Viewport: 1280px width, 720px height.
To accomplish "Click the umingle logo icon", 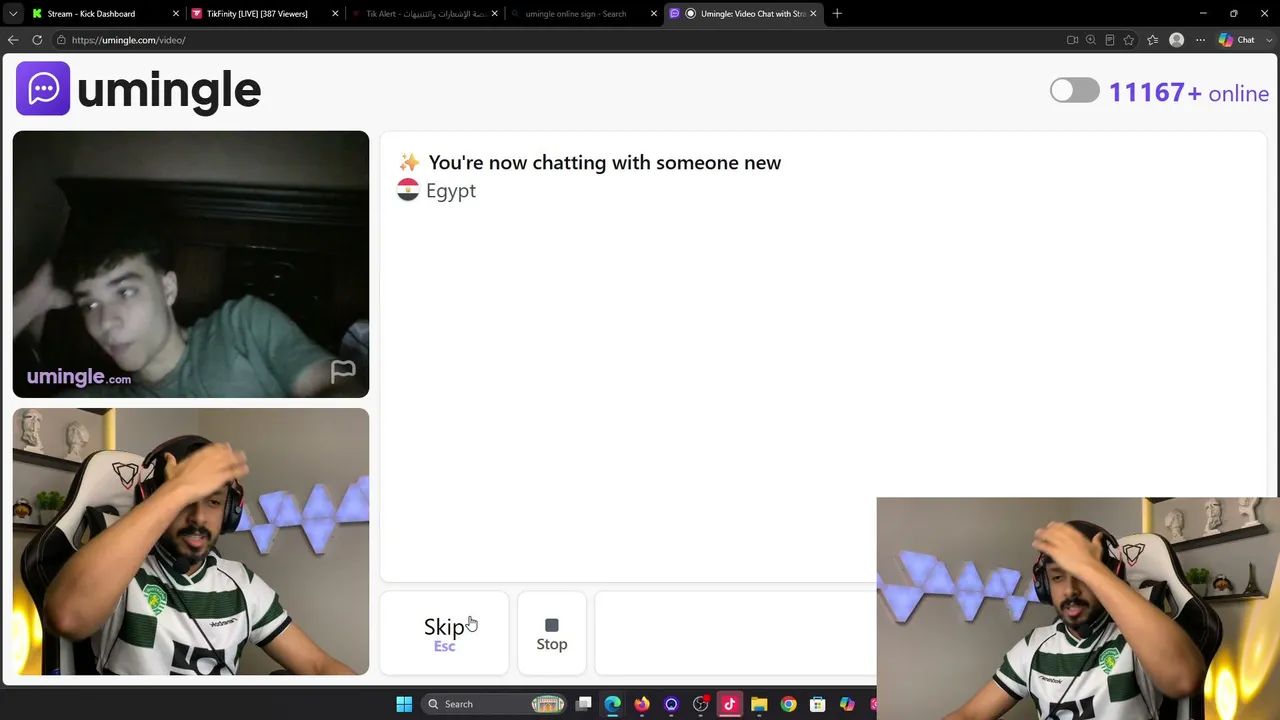I will 43,89.
